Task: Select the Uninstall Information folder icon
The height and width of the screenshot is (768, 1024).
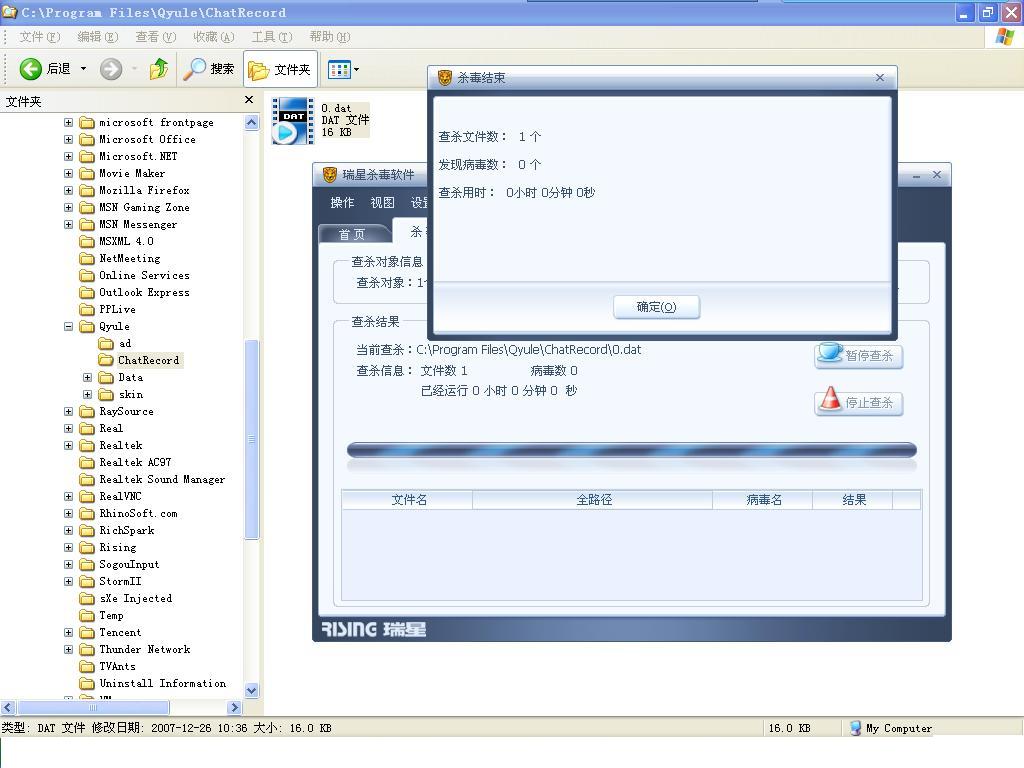Action: (x=86, y=683)
